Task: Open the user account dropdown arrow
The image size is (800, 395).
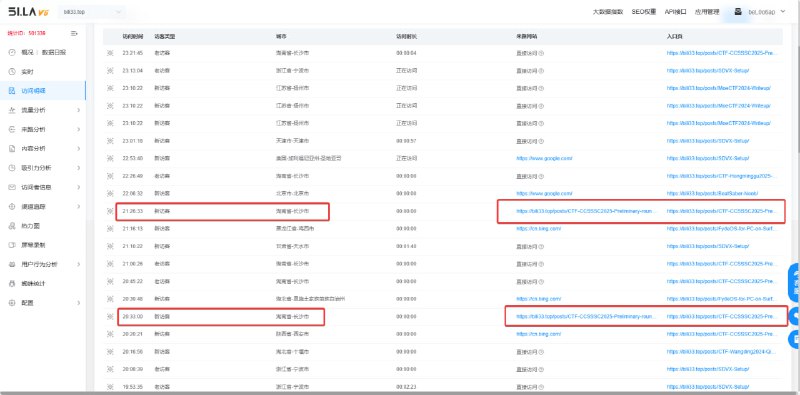Action: (783, 12)
